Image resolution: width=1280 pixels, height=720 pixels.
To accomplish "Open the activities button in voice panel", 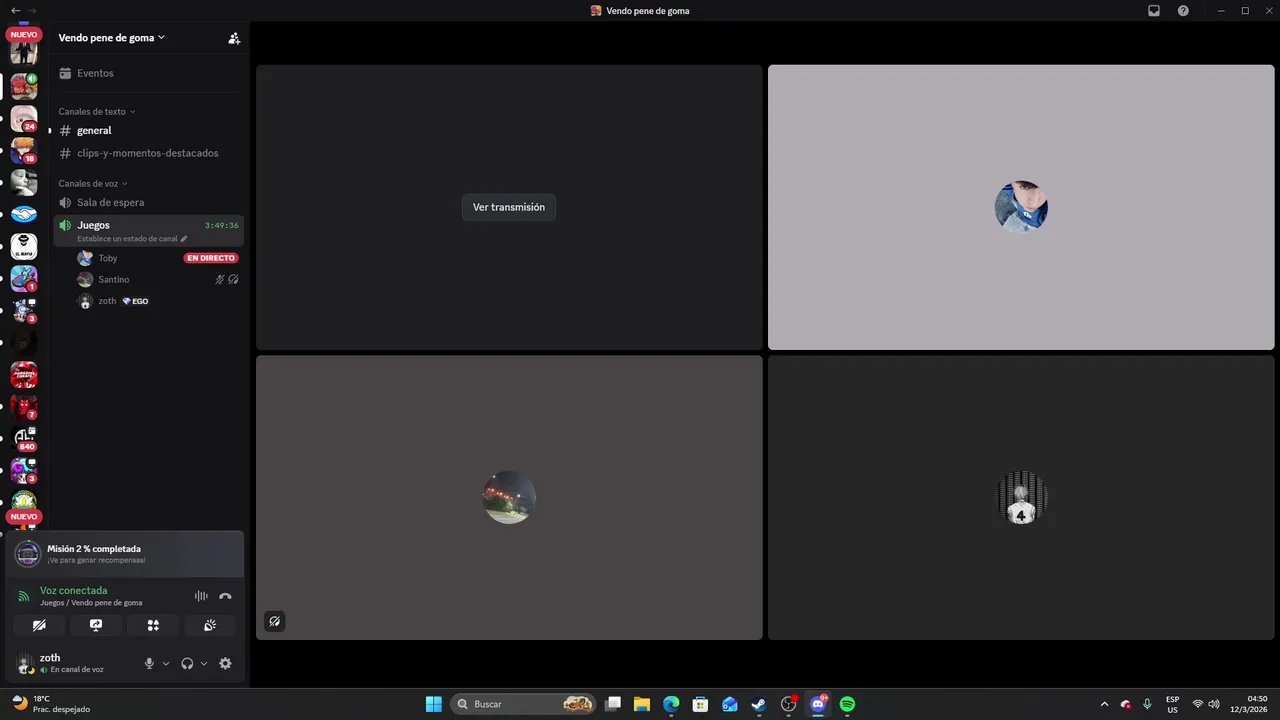I will 153,625.
